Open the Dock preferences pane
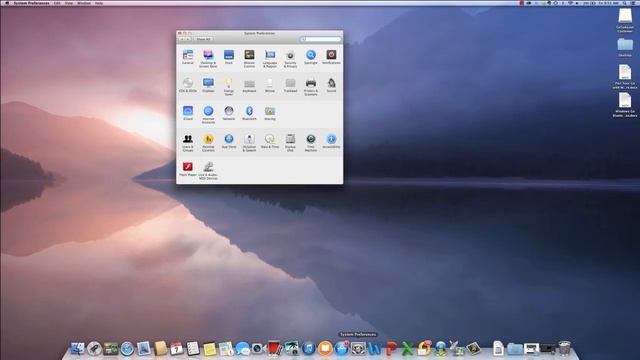The image size is (640, 360). pyautogui.click(x=229, y=57)
